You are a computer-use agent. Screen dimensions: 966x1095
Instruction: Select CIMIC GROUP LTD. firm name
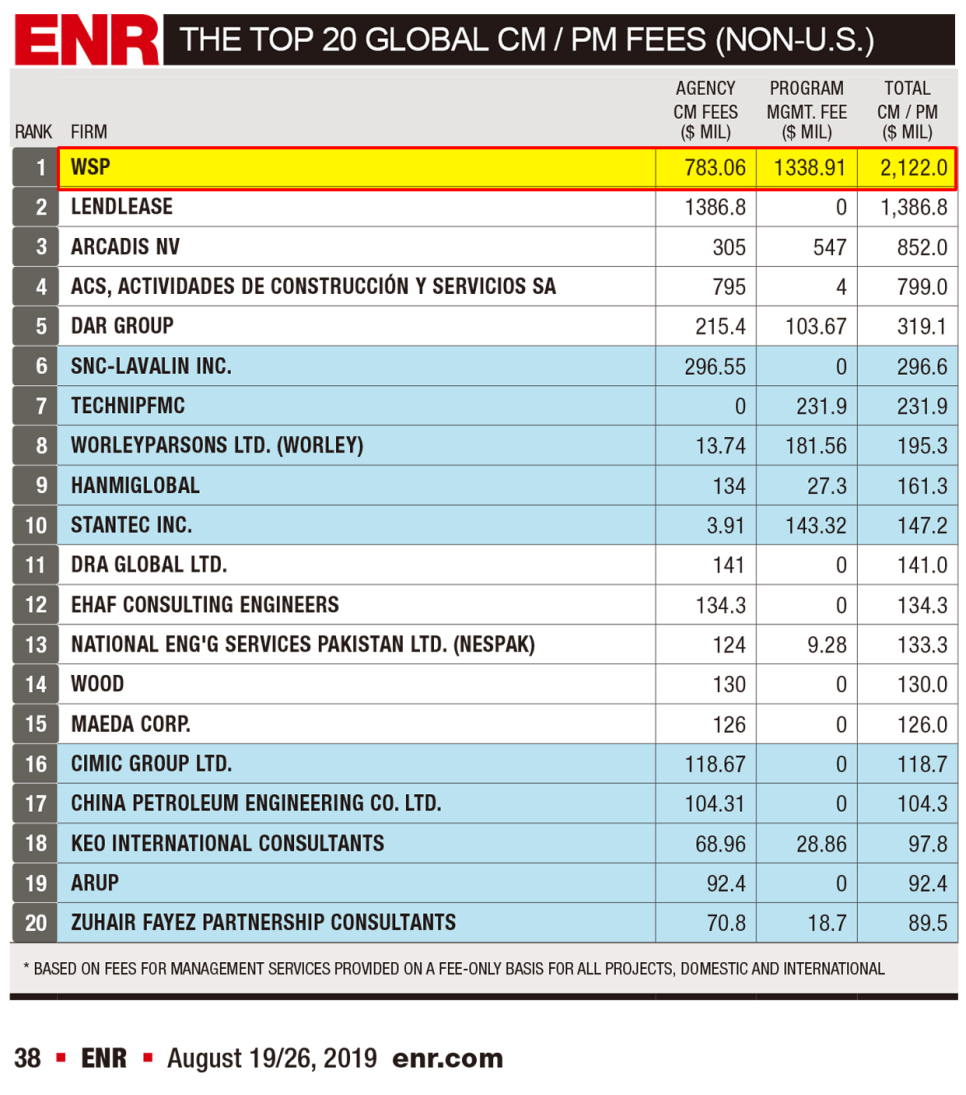[x=152, y=764]
